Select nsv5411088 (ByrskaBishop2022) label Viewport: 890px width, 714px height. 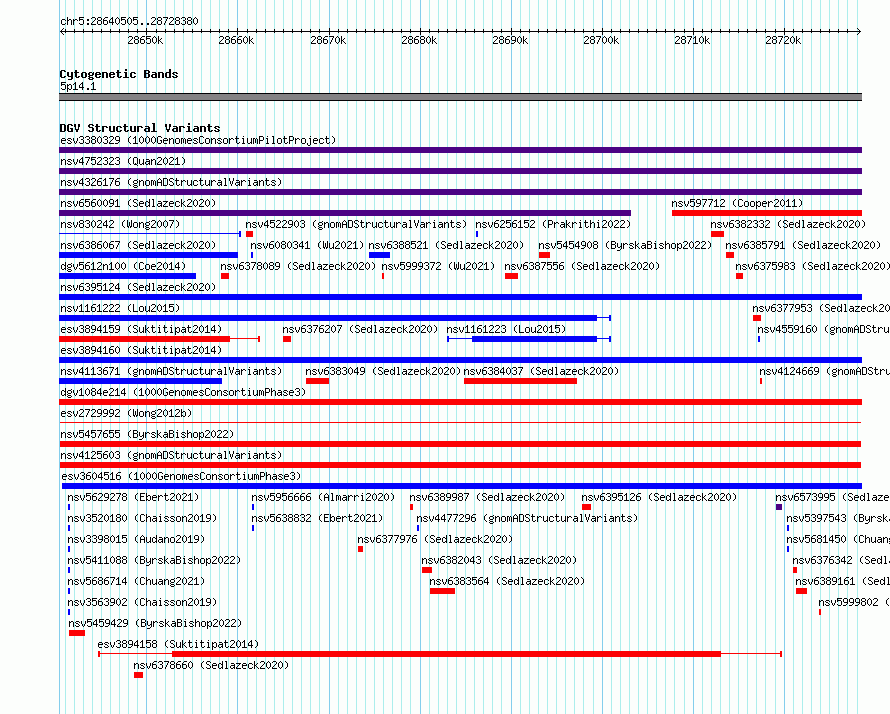point(154,560)
